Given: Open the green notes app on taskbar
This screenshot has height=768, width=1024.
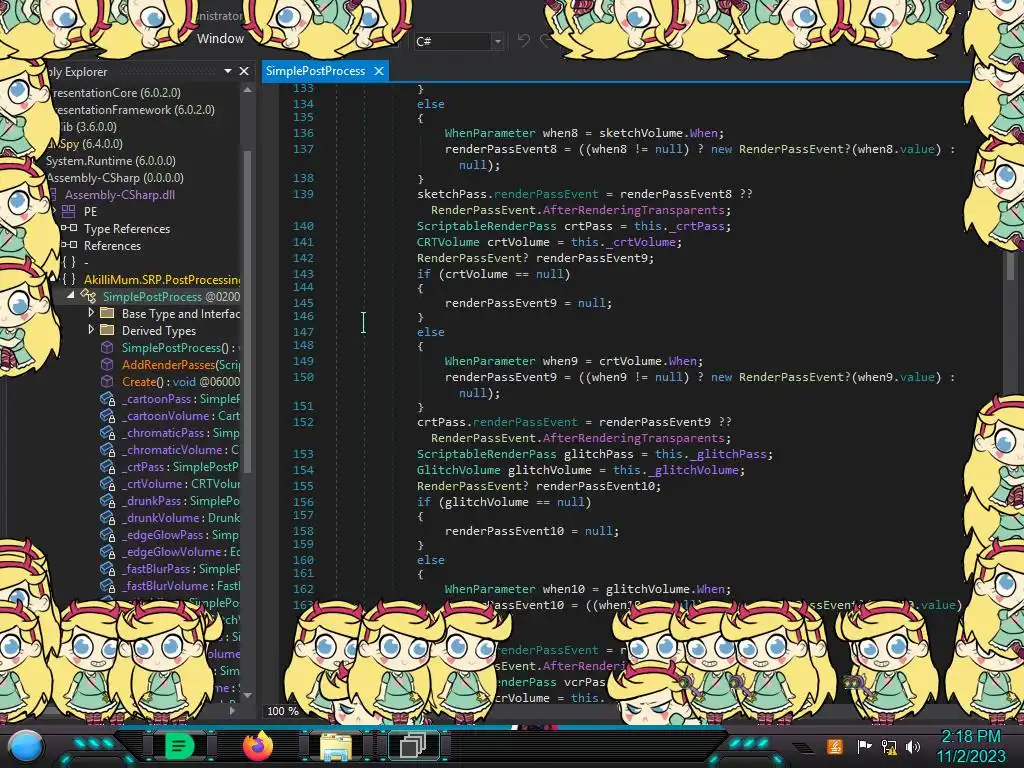Looking at the screenshot, I should (179, 746).
